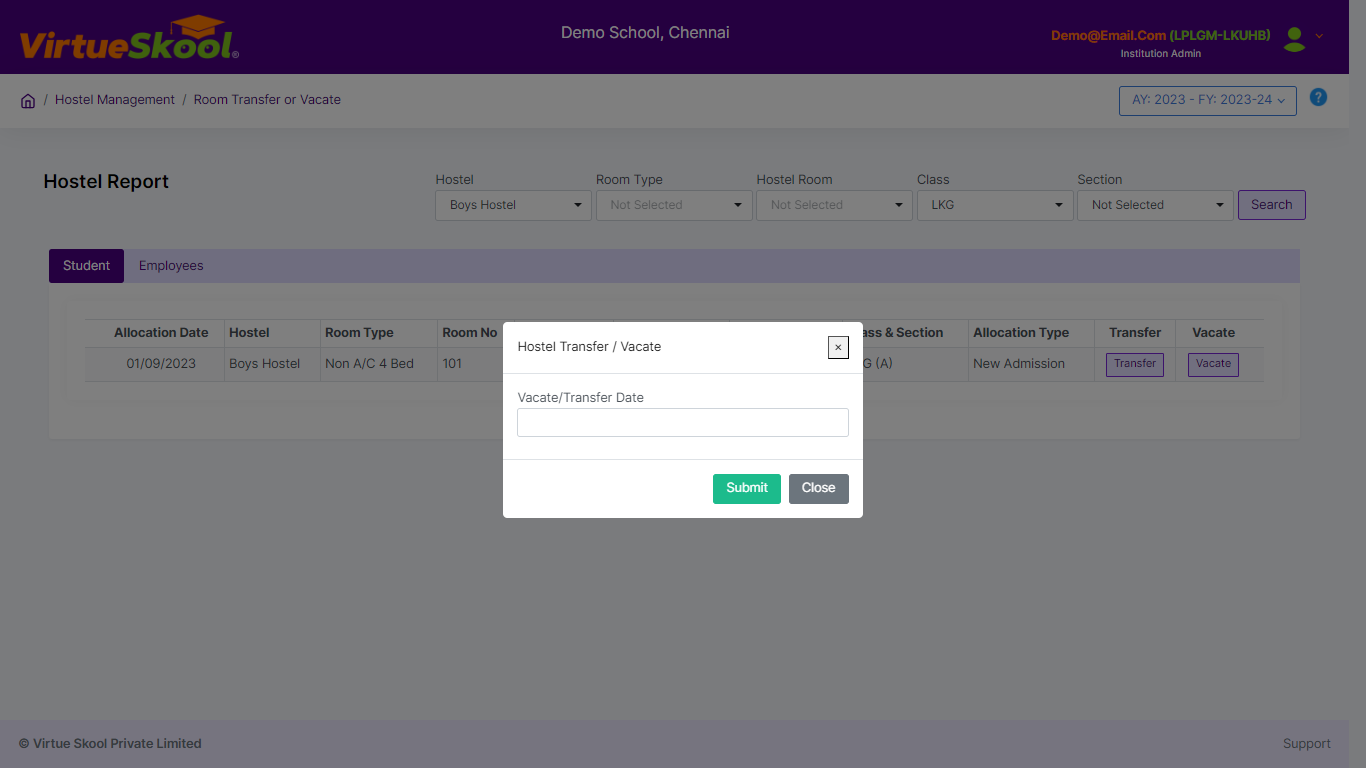Open the AY: 2023 - FY: 2023-24 selector
Viewport: 1366px width, 768px height.
click(x=1207, y=100)
